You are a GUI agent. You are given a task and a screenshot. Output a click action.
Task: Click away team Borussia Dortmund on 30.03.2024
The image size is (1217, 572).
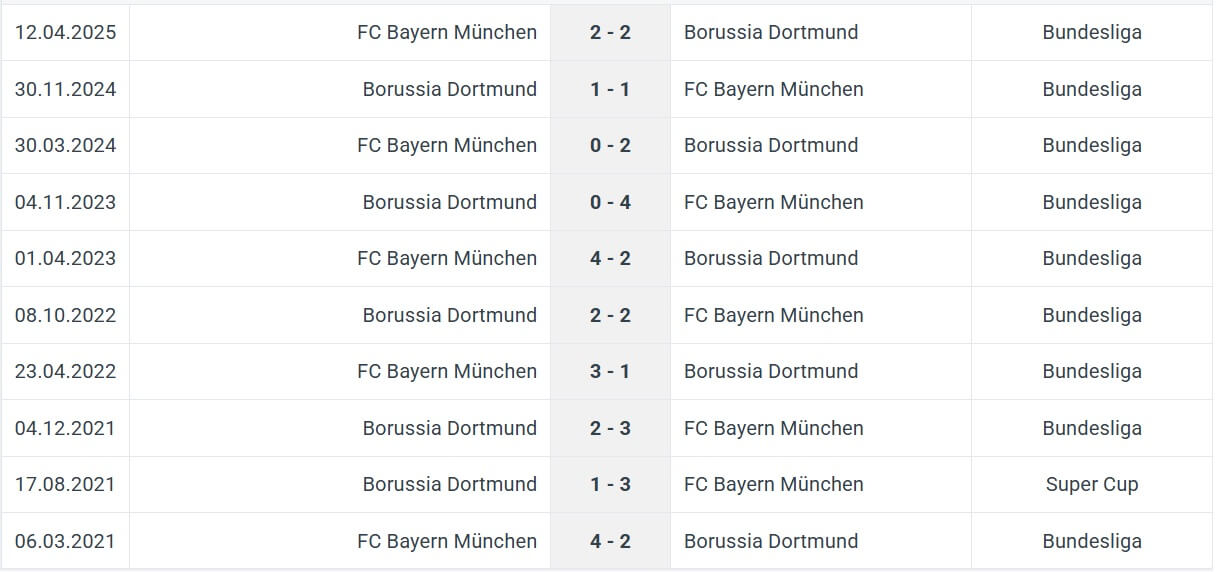771,145
